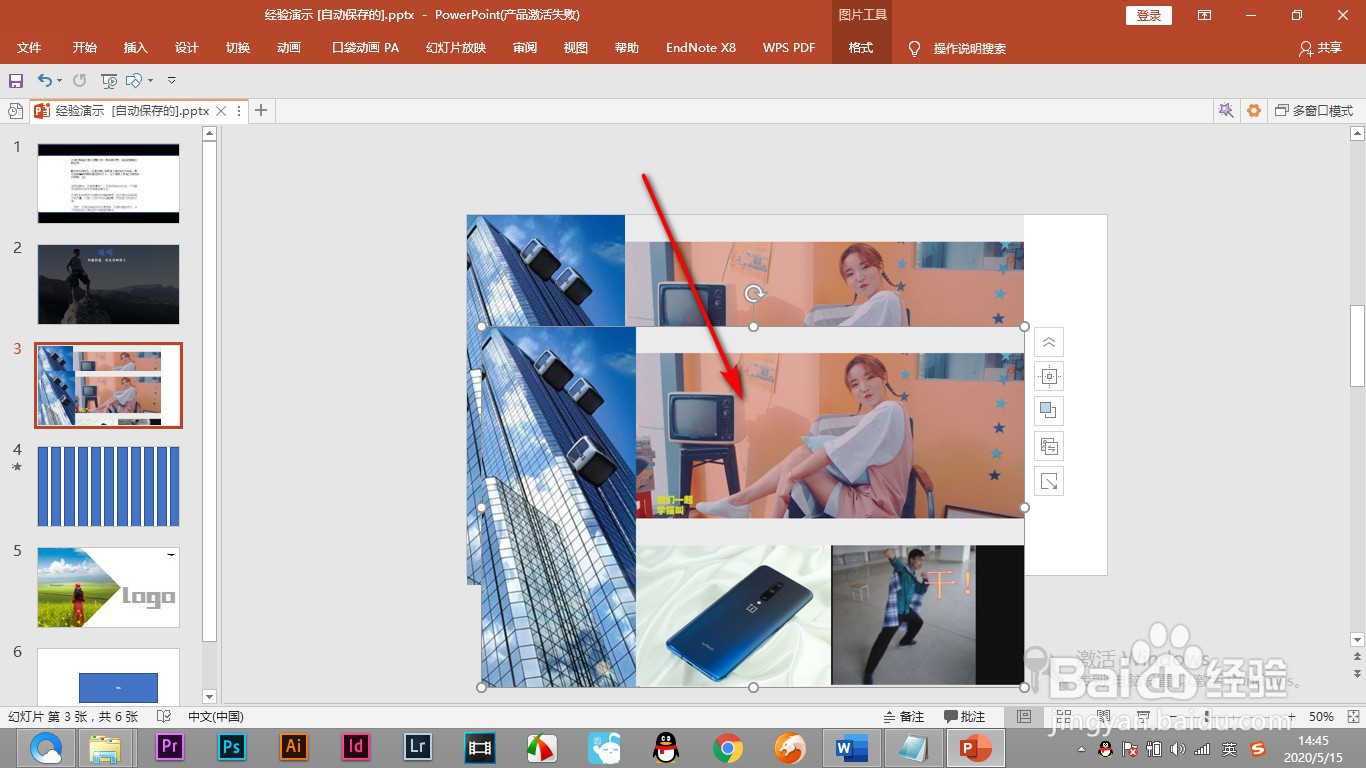Click the 50% zoom level
This screenshot has height=768, width=1366.
(x=1322, y=717)
